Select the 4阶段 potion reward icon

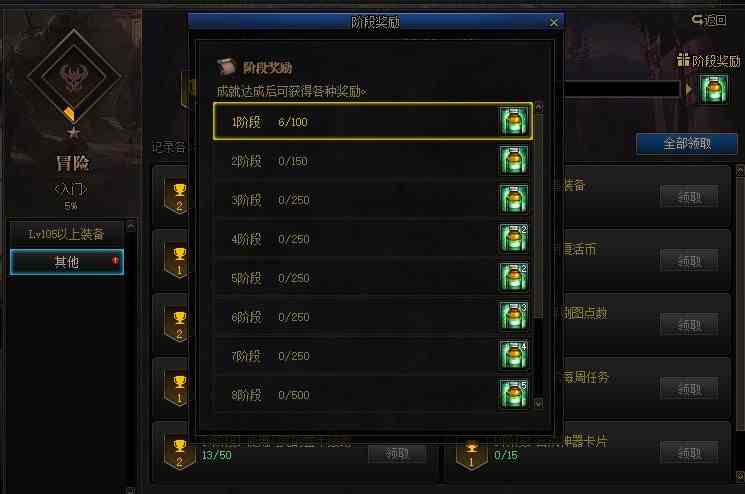513,238
